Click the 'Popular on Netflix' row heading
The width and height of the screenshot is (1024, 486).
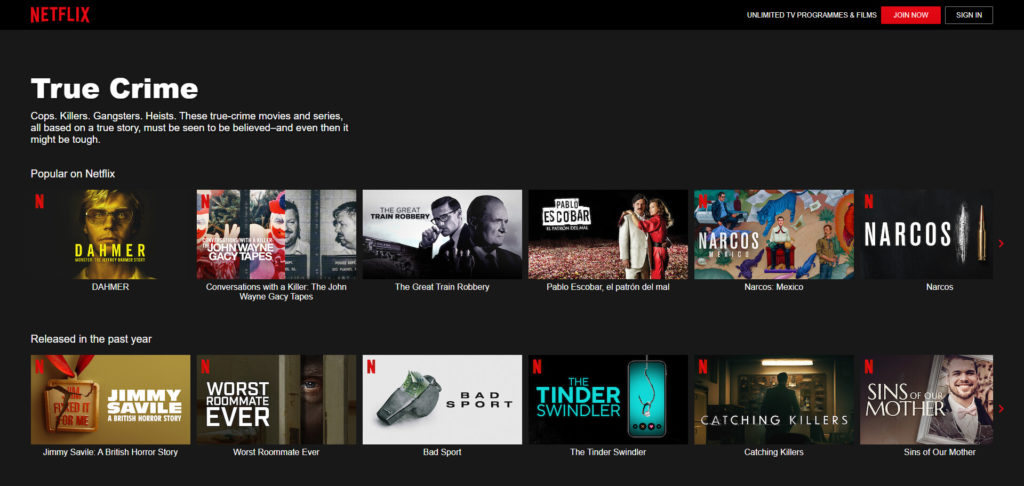coord(72,174)
